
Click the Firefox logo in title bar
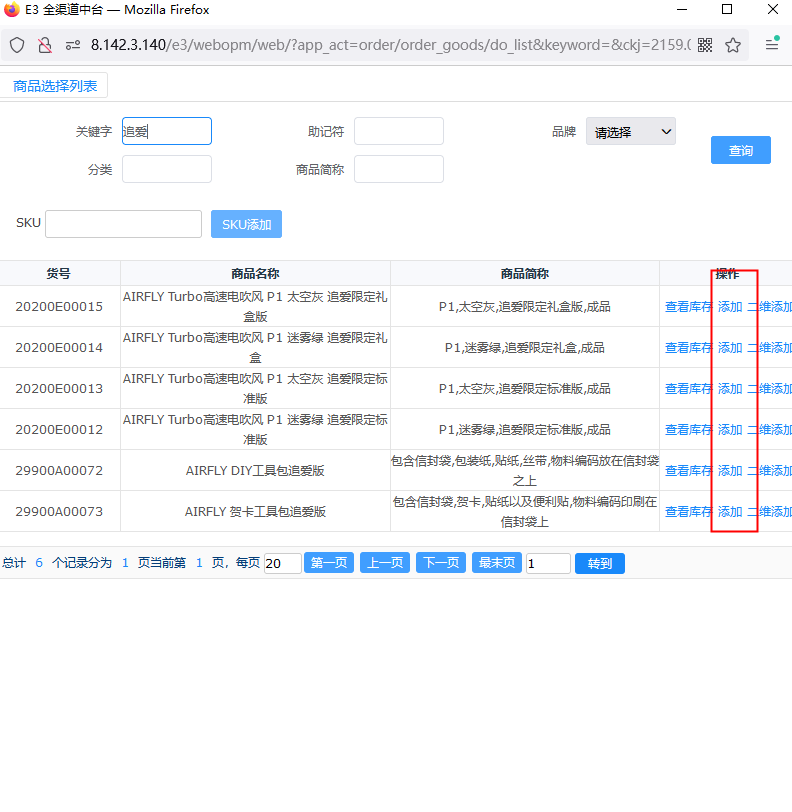(11, 9)
